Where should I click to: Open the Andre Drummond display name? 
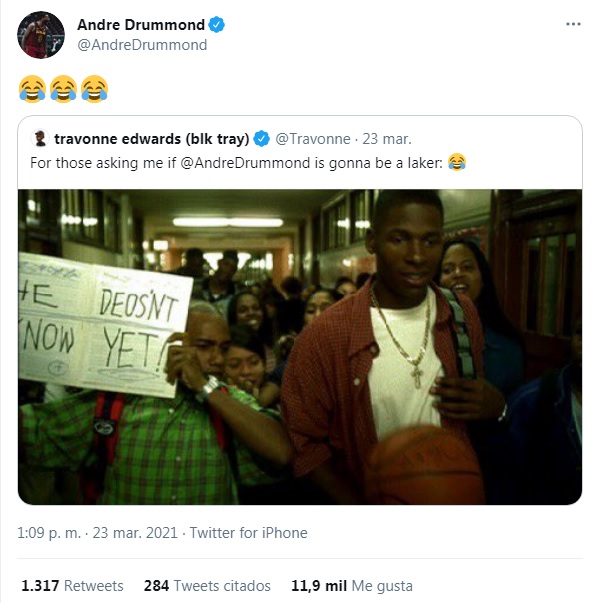[141, 25]
